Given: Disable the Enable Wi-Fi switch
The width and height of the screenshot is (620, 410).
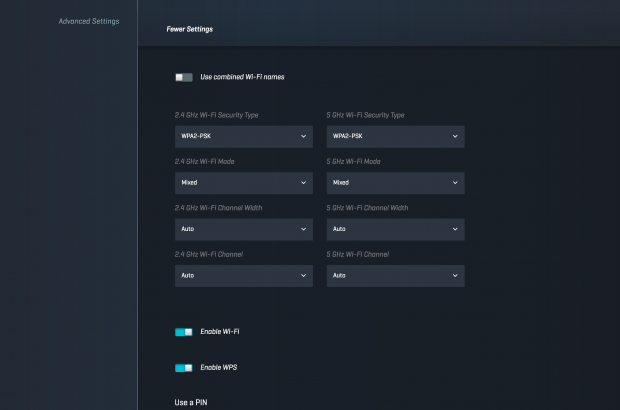Looking at the screenshot, I should point(183,331).
